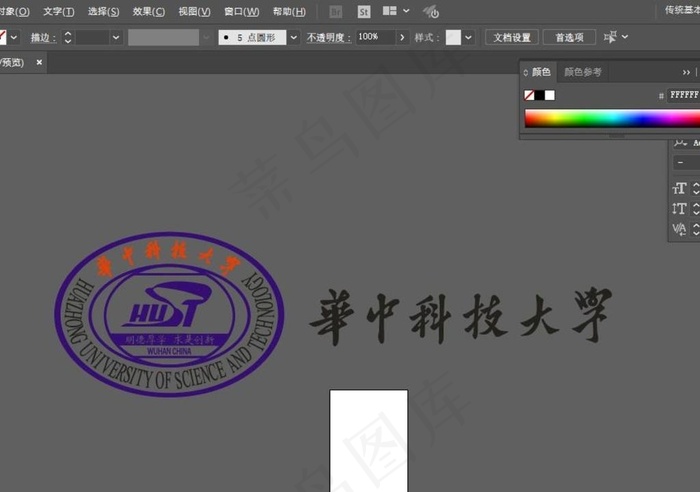The height and width of the screenshot is (492, 700).
Task: Open the 文字(T) menu
Action: pyautogui.click(x=58, y=12)
